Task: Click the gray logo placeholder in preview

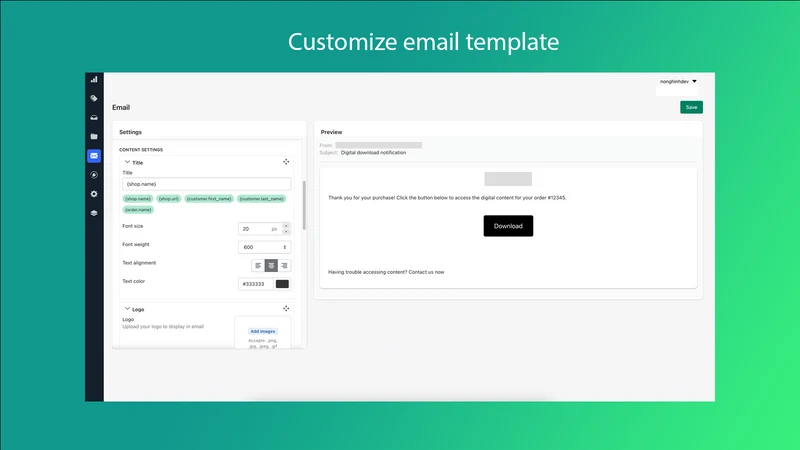Action: (508, 179)
